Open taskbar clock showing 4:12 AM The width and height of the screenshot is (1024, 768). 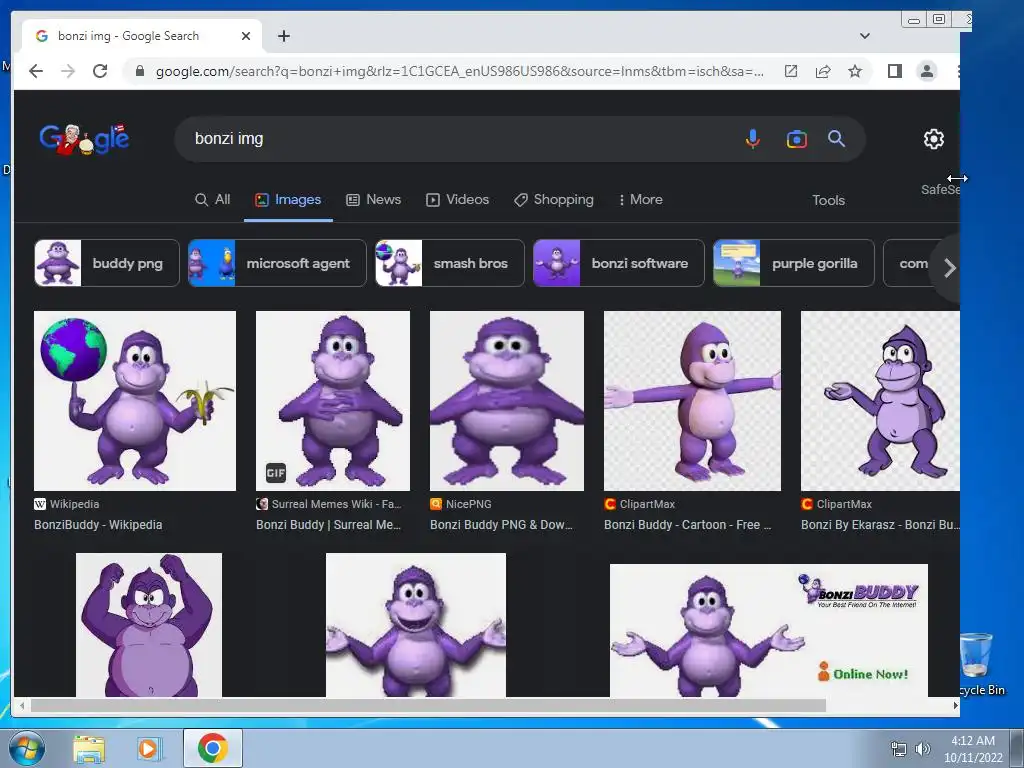pyautogui.click(x=973, y=749)
